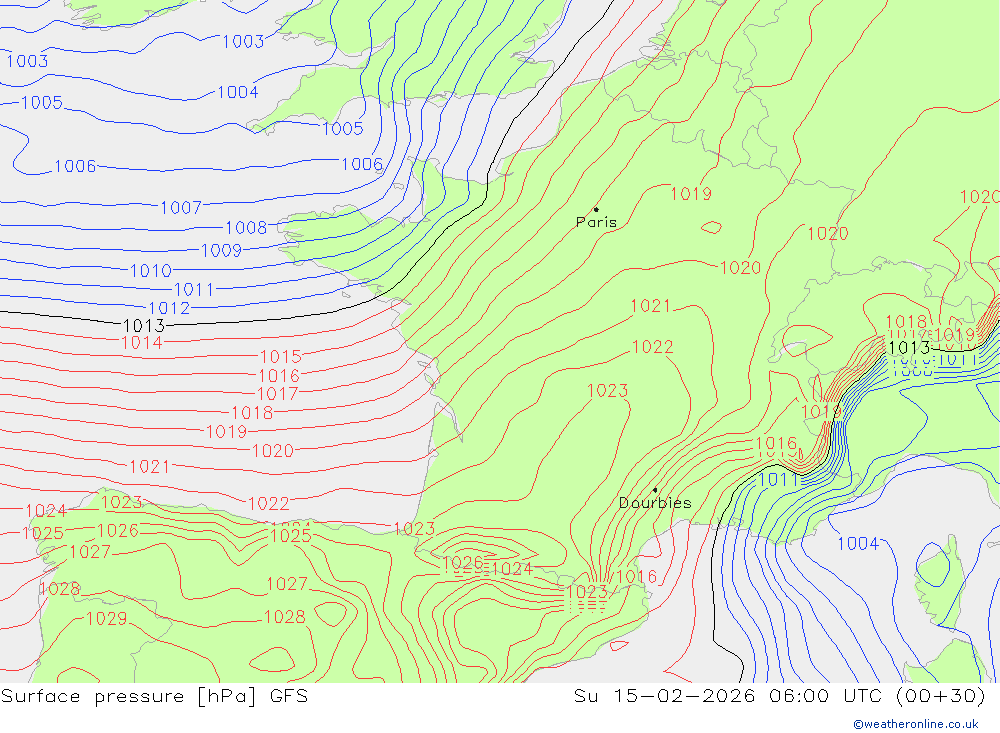Click the blue 1007 isobar label
The height and width of the screenshot is (733, 1000).
pos(181,207)
